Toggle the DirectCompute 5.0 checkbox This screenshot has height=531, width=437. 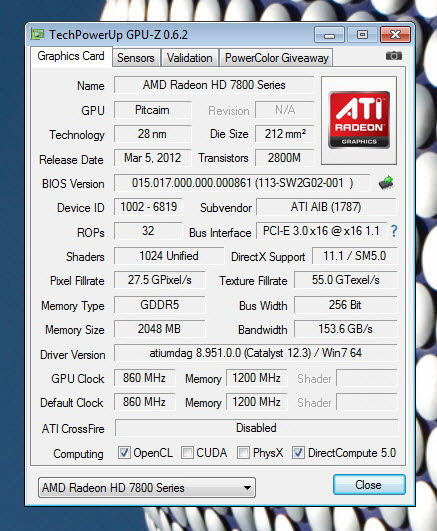(x=298, y=452)
